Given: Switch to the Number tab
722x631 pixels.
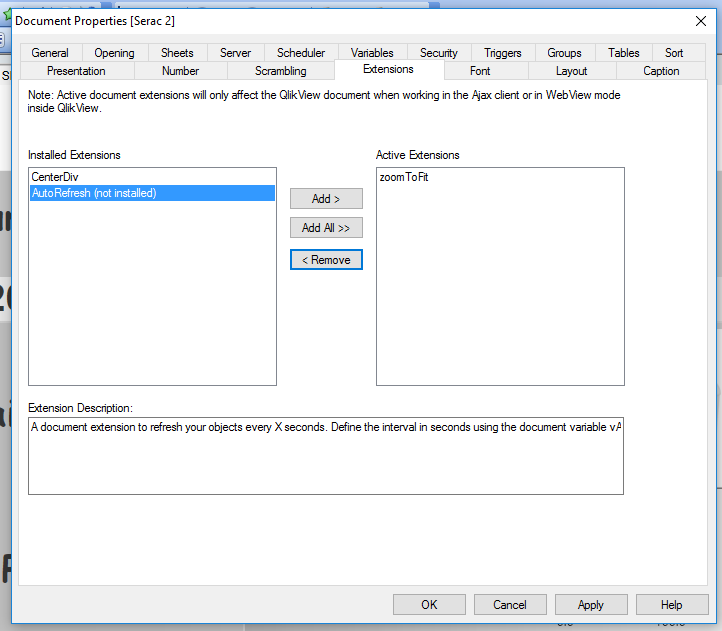Looking at the screenshot, I should click(180, 71).
